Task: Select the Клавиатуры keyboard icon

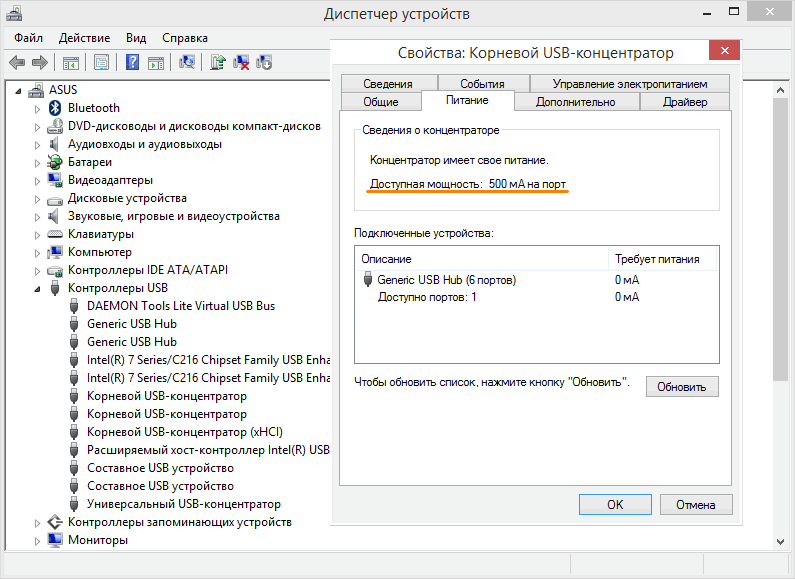Action: coord(55,234)
